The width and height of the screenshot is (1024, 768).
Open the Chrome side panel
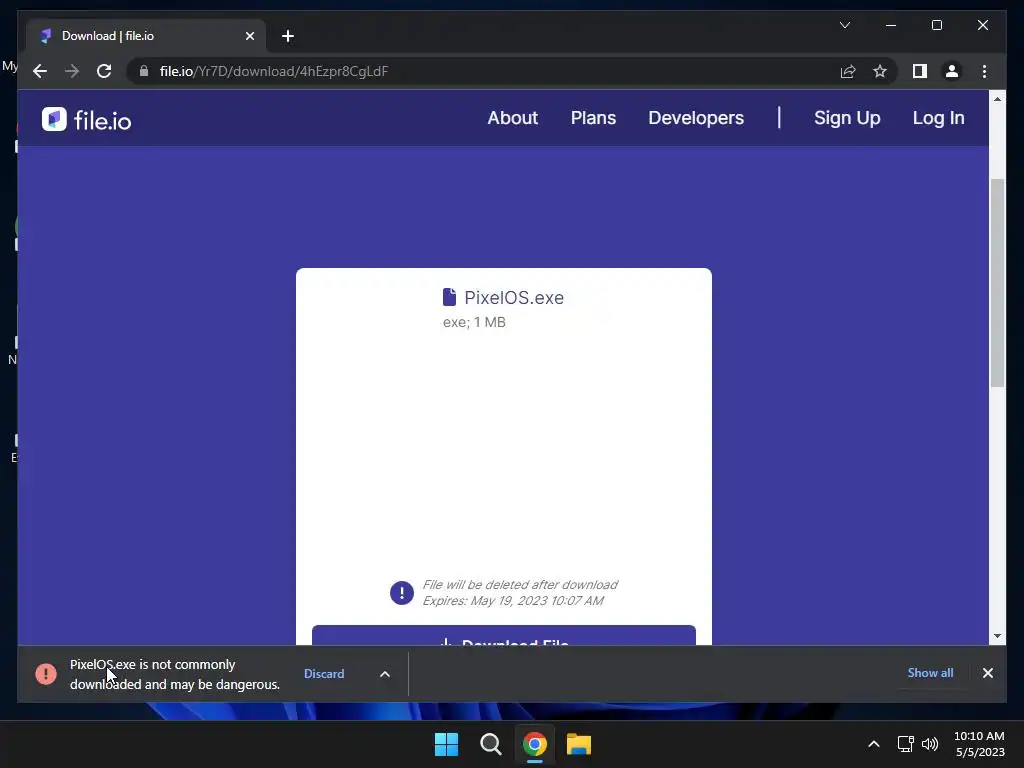[x=920, y=71]
